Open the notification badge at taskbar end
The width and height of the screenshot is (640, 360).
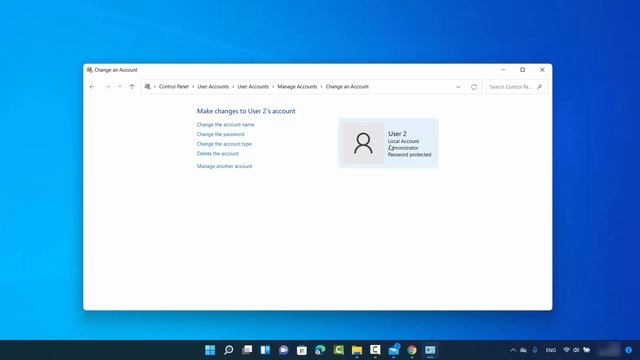[x=629, y=350]
